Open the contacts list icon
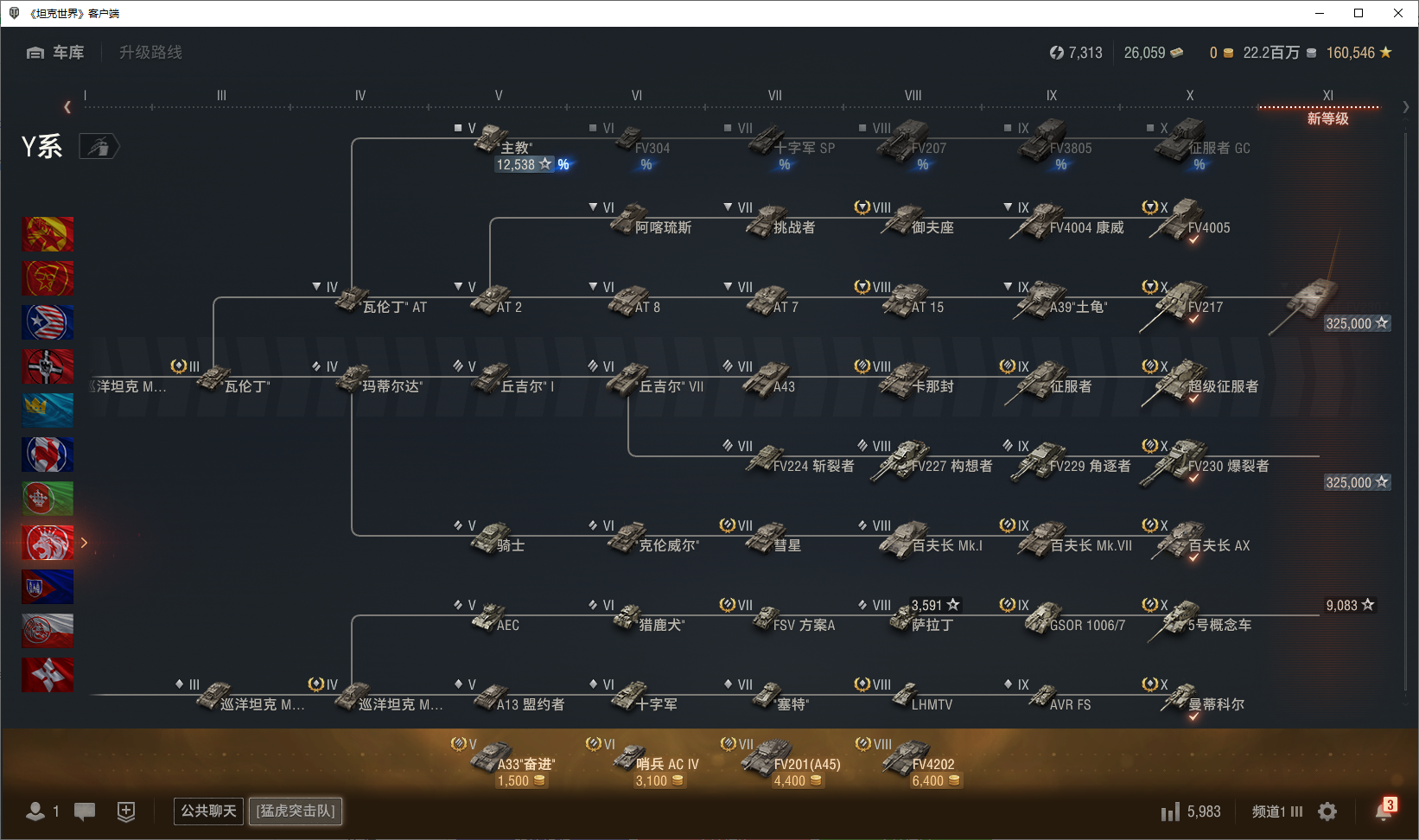 click(35, 811)
